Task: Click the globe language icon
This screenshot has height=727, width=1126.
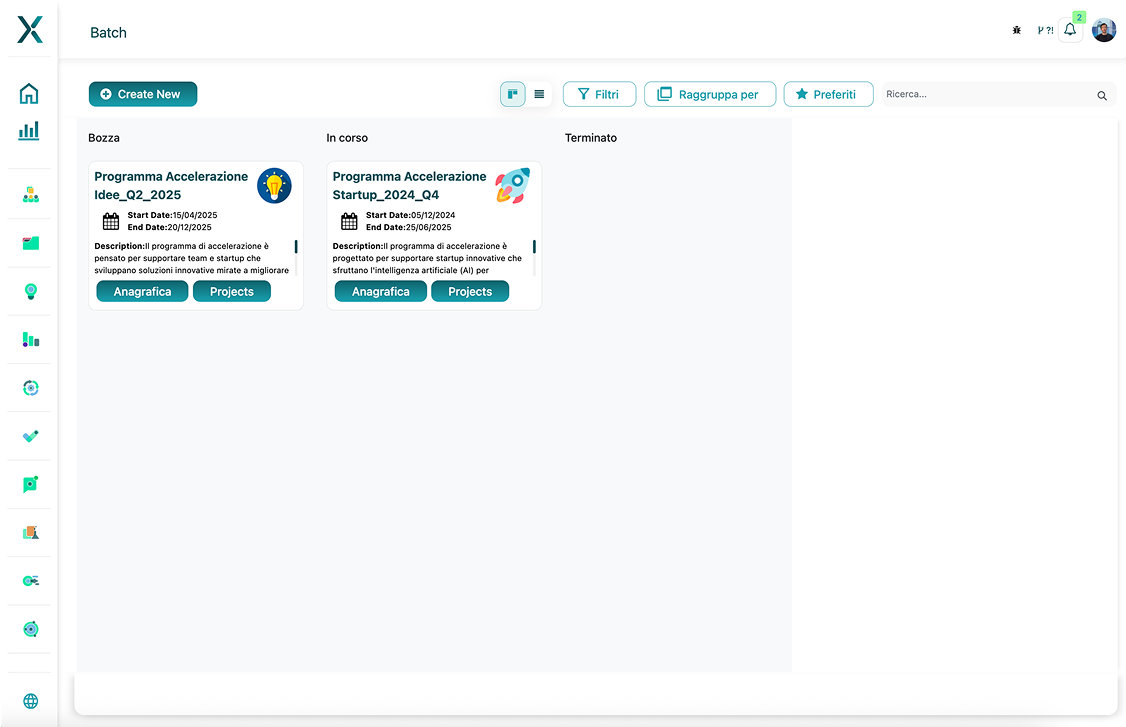Action: tap(30, 701)
